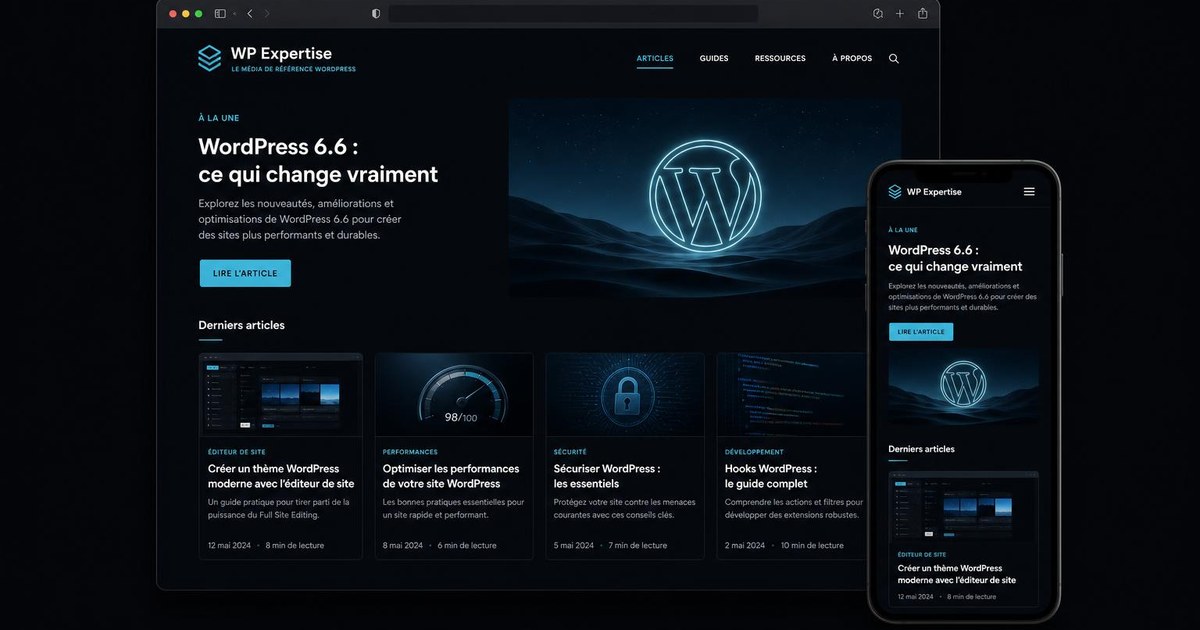Go back with the browser back arrow
The height and width of the screenshot is (630, 1200).
(249, 14)
